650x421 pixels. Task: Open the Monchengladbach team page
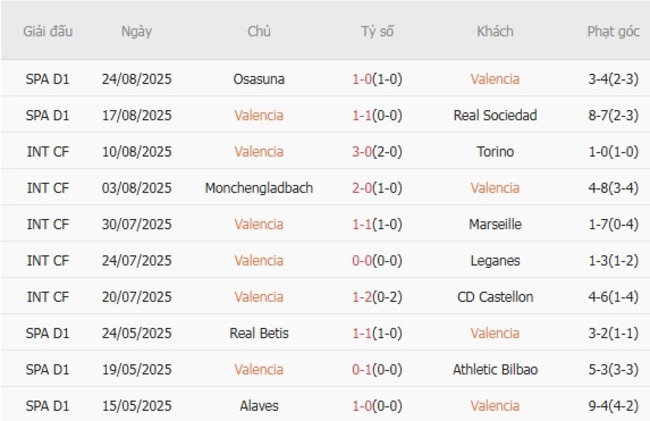pos(259,188)
